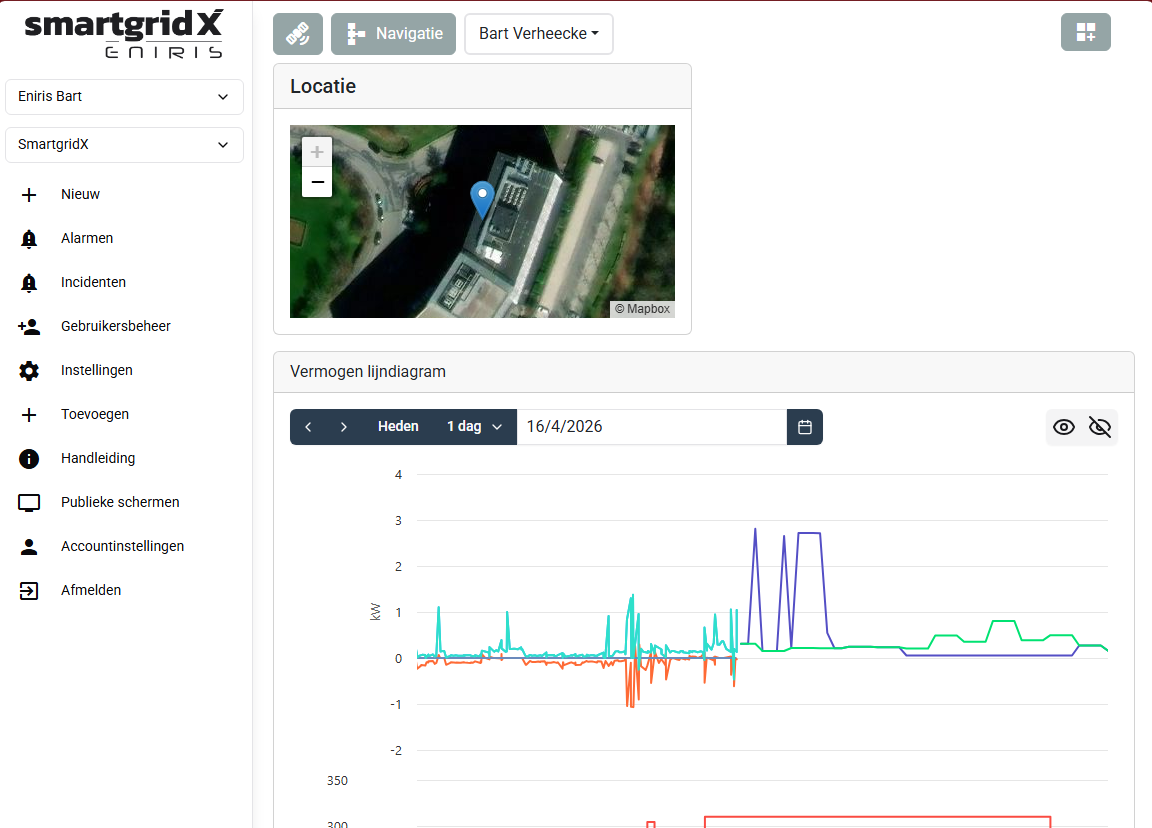Click the plus icon beside Toevoegen
This screenshot has height=828, width=1152.
[x=29, y=415]
